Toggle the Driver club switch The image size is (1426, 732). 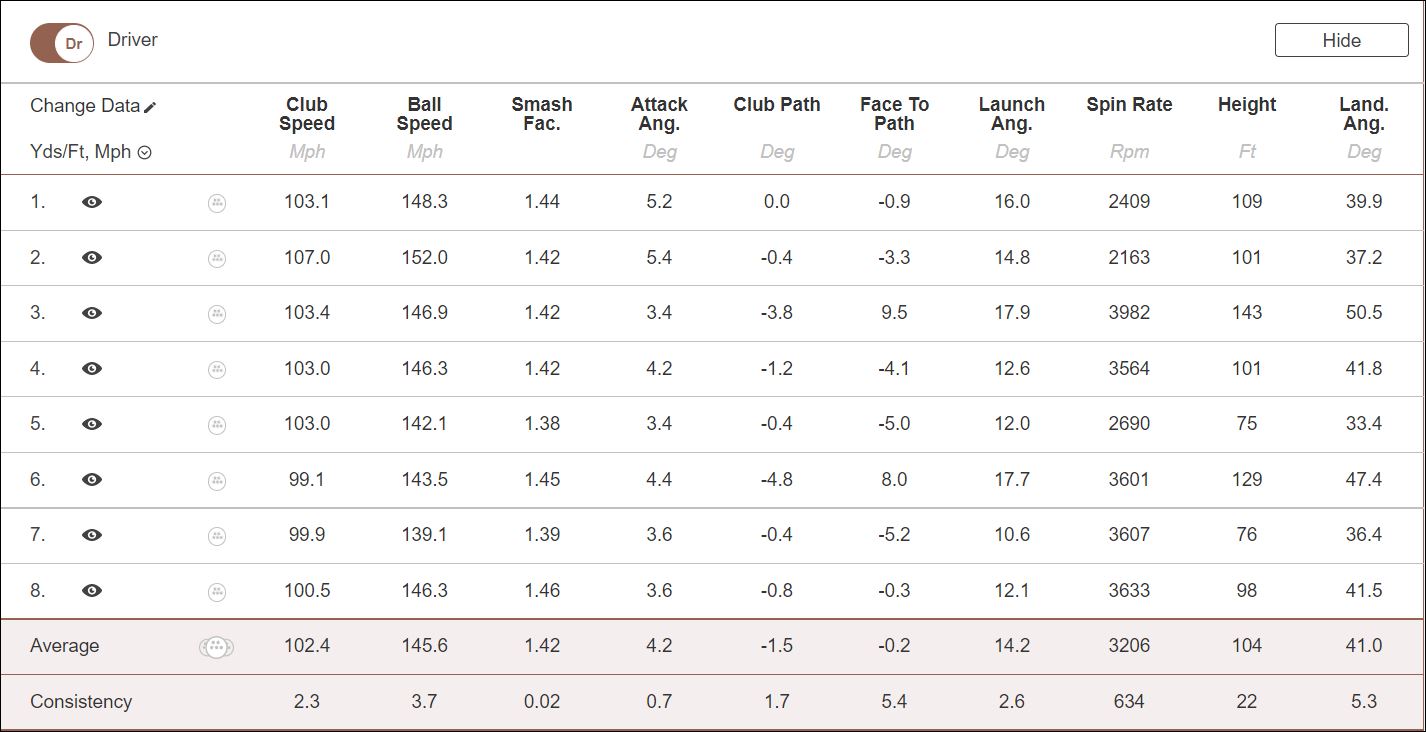click(x=62, y=44)
